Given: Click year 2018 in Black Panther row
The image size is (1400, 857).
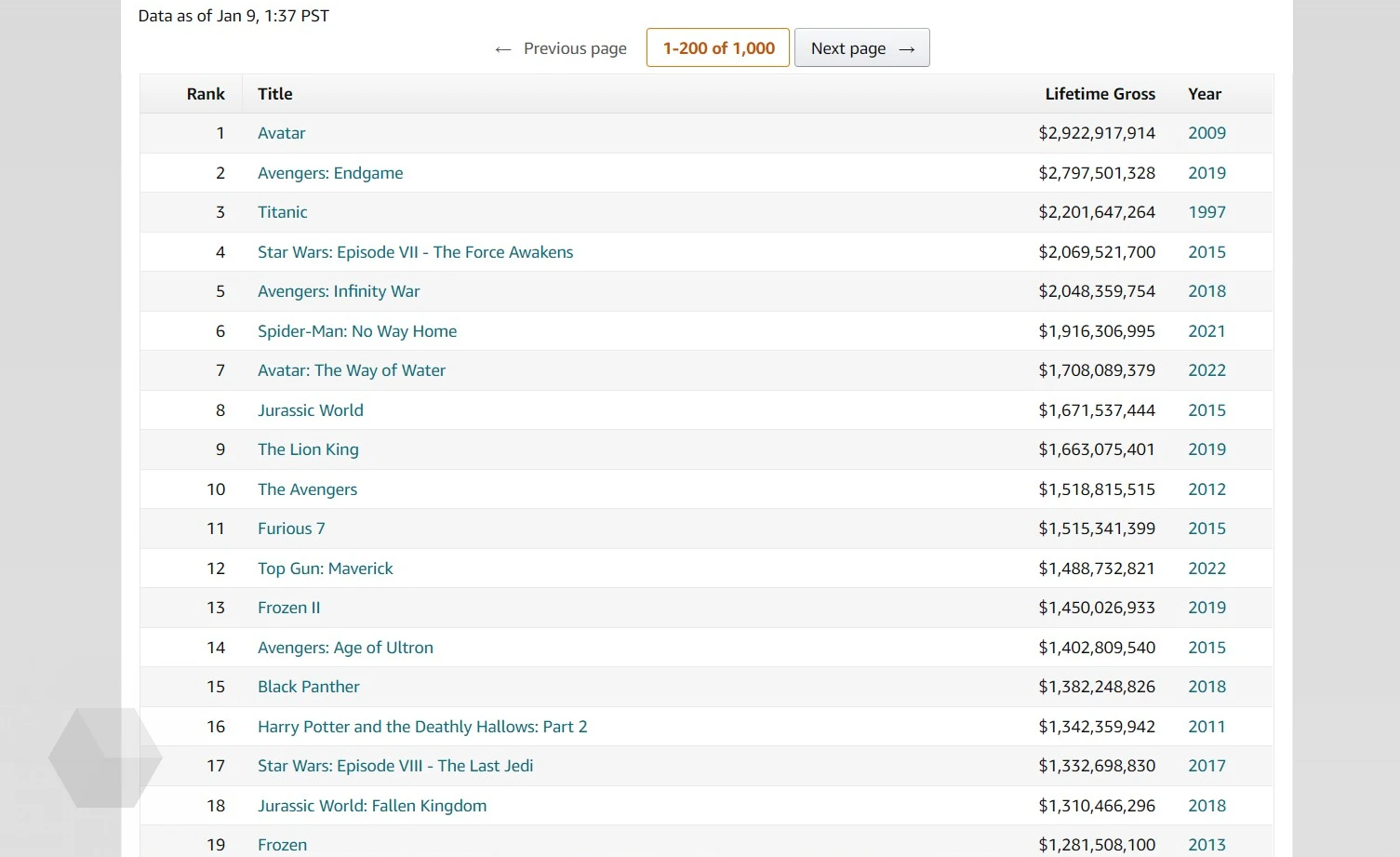Looking at the screenshot, I should (x=1207, y=687).
